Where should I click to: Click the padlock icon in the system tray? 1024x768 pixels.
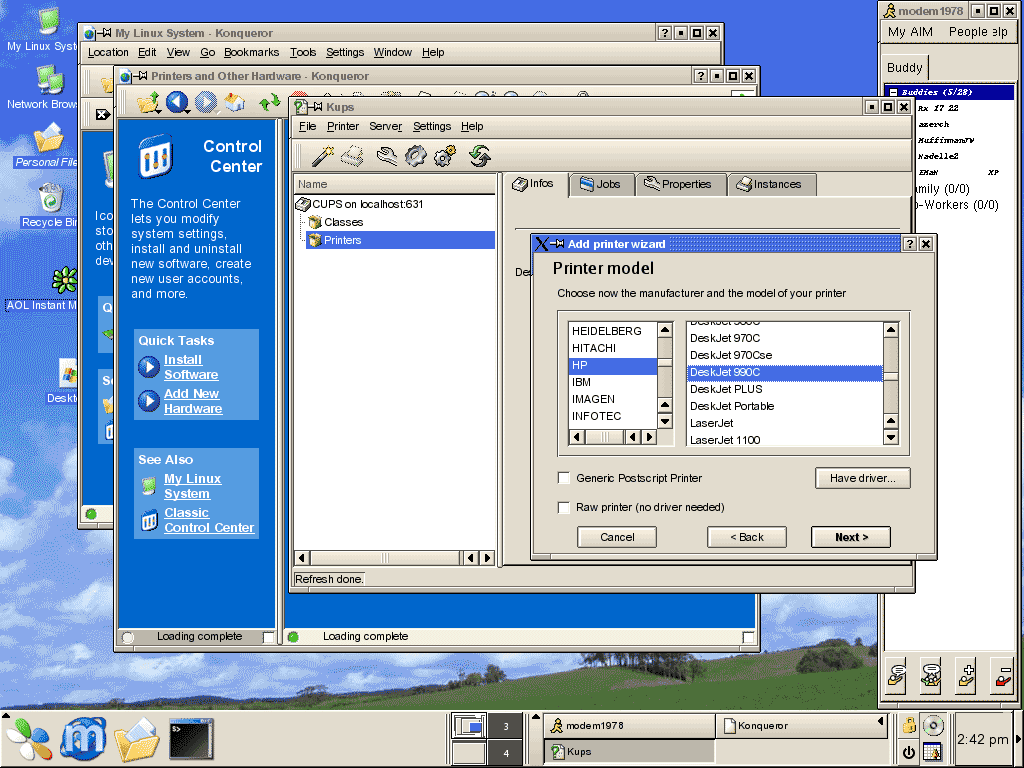[908, 726]
